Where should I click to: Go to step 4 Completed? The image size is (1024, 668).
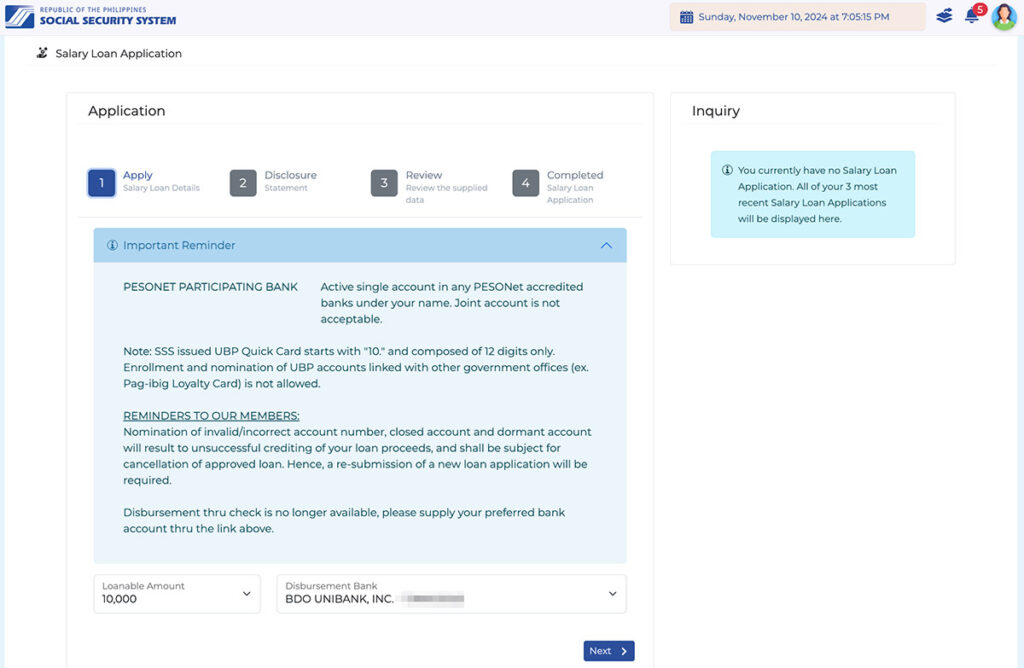(526, 183)
